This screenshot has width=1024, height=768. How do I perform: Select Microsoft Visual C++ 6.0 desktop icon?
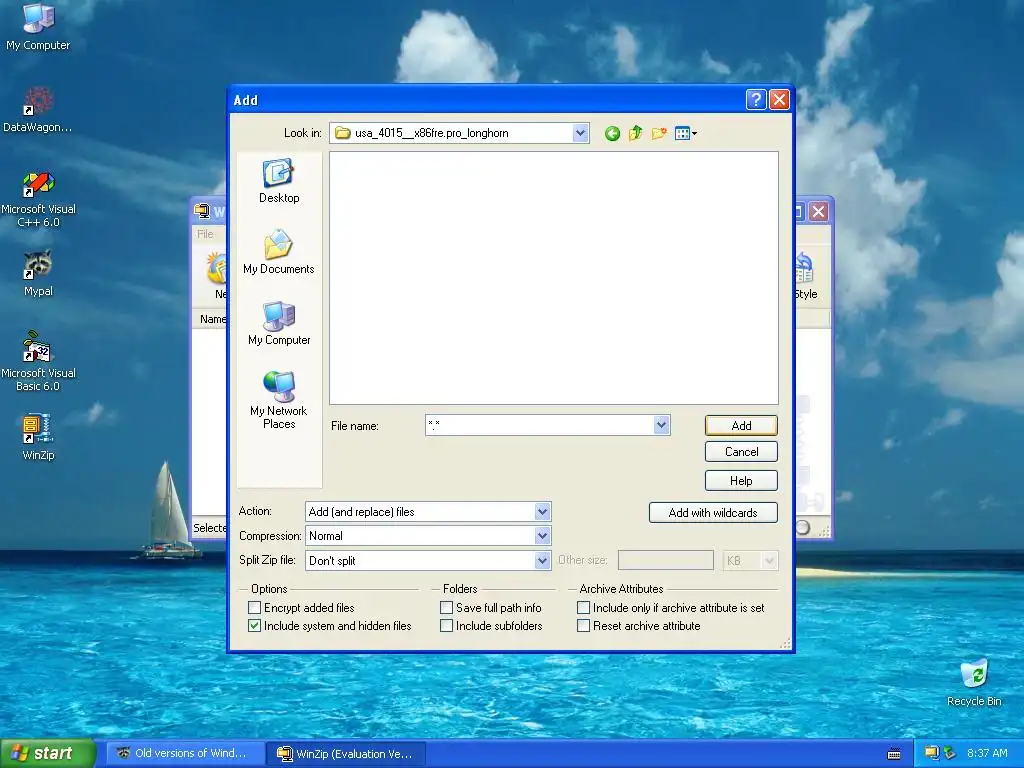tap(38, 199)
